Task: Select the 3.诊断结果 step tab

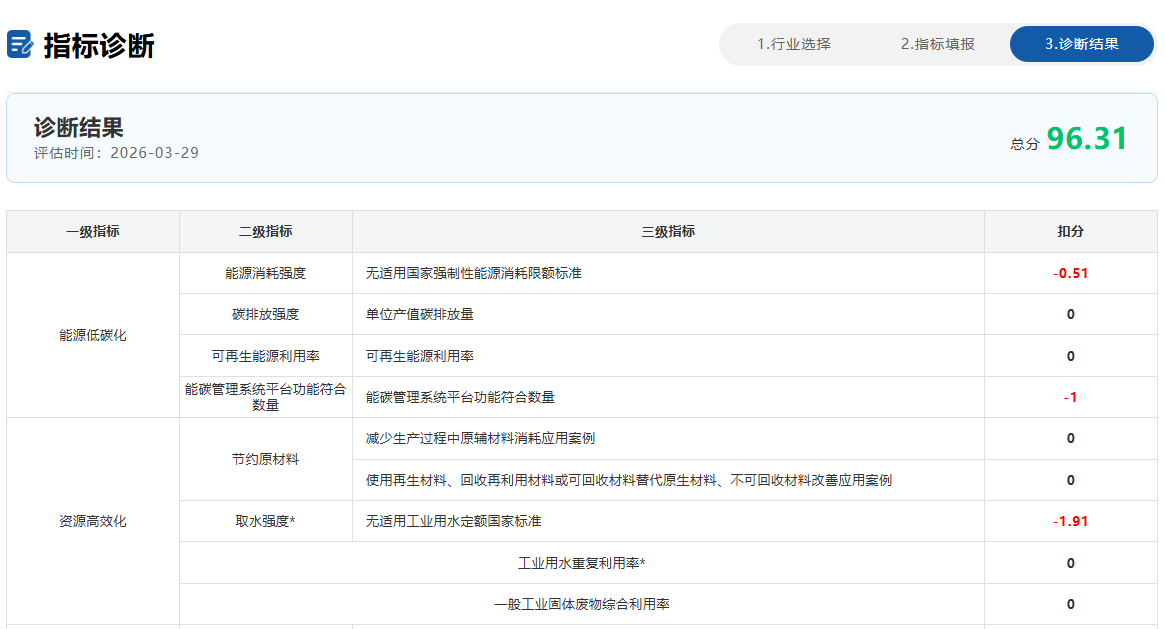Action: coord(1081,44)
